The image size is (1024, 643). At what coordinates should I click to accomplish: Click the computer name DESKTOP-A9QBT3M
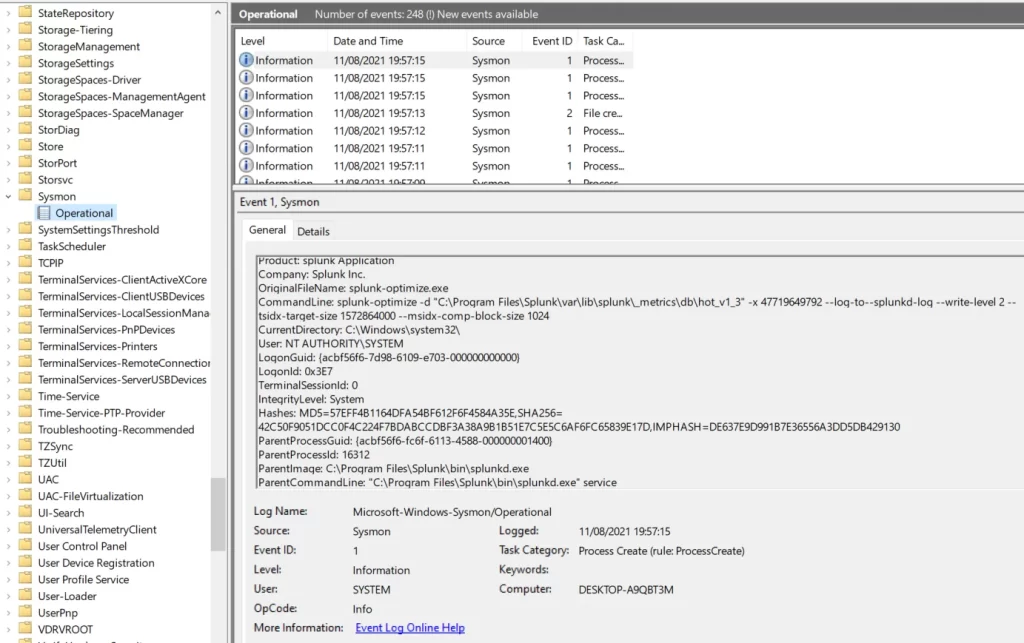point(626,589)
